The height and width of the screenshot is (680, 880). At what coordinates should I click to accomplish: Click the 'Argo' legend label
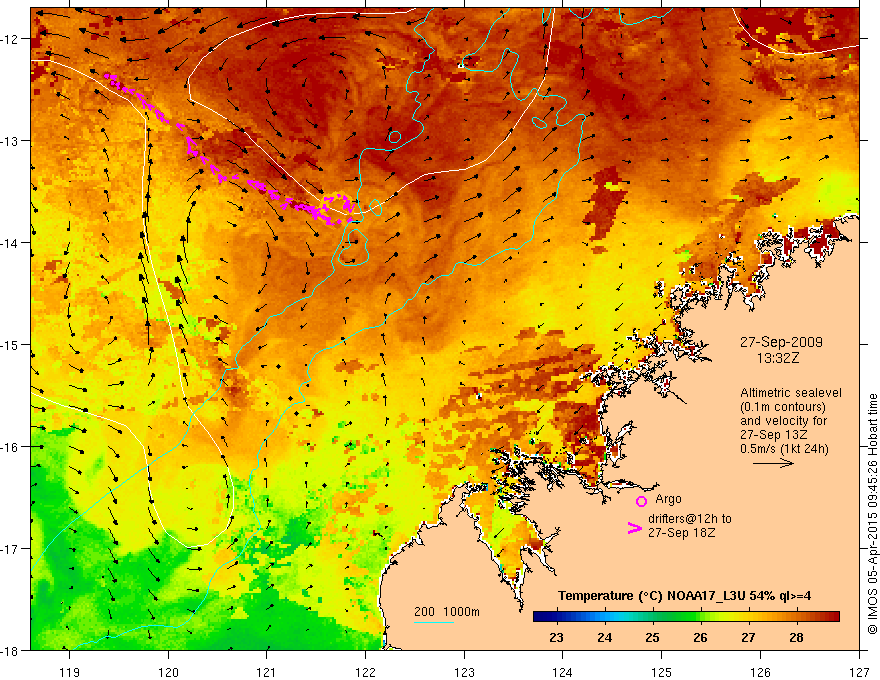[668, 499]
